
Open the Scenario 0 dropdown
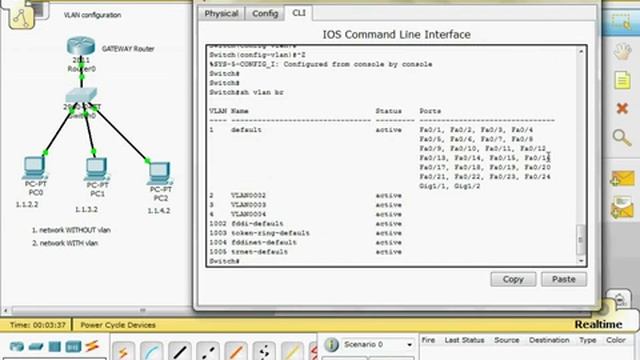pos(378,345)
